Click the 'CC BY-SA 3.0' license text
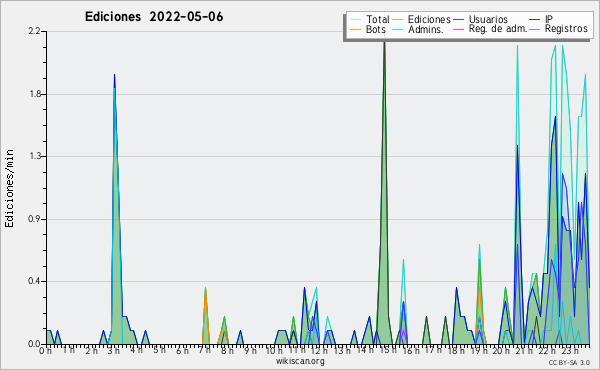The image size is (600, 370). (x=569, y=362)
